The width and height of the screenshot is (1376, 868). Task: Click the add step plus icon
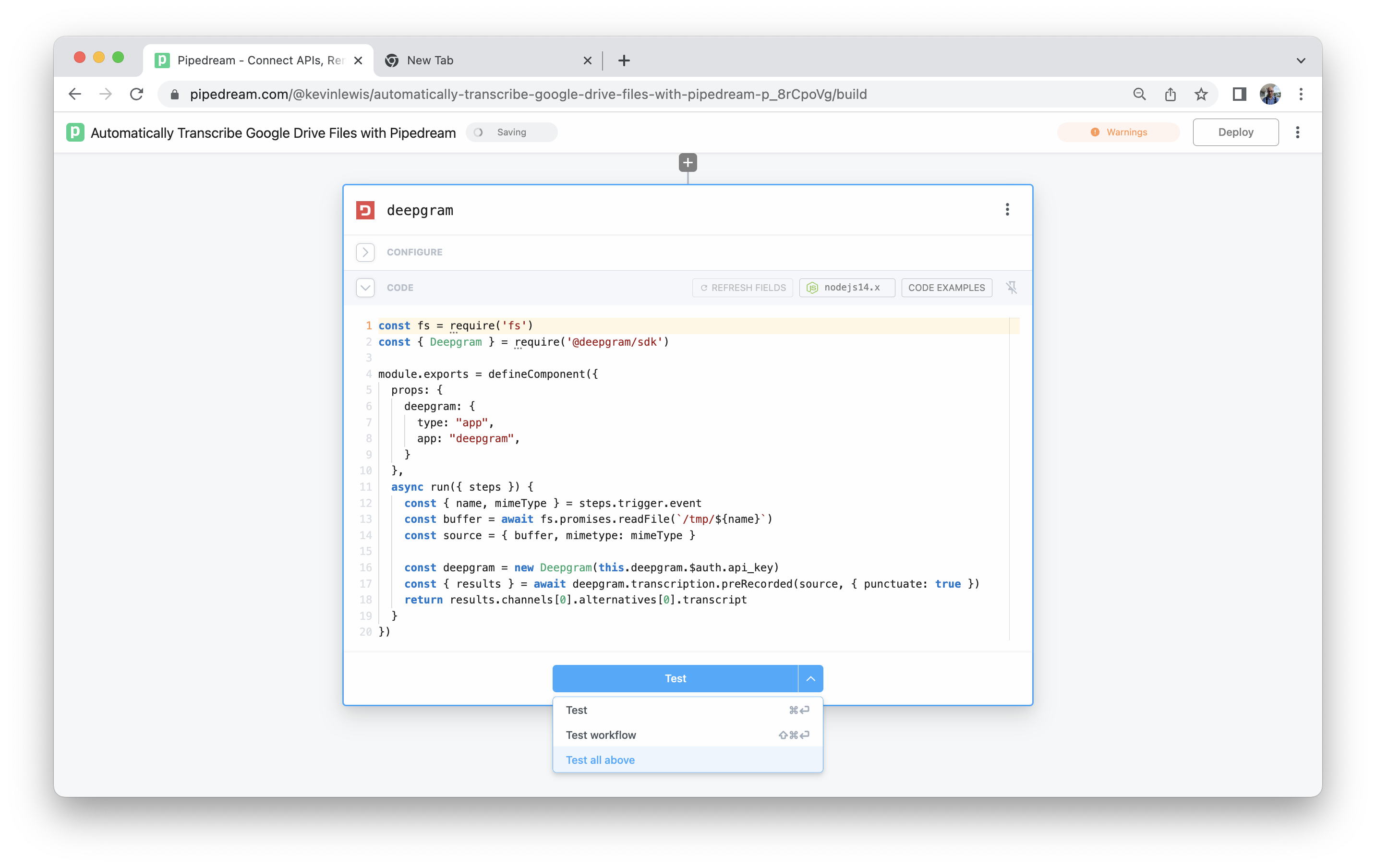[688, 163]
